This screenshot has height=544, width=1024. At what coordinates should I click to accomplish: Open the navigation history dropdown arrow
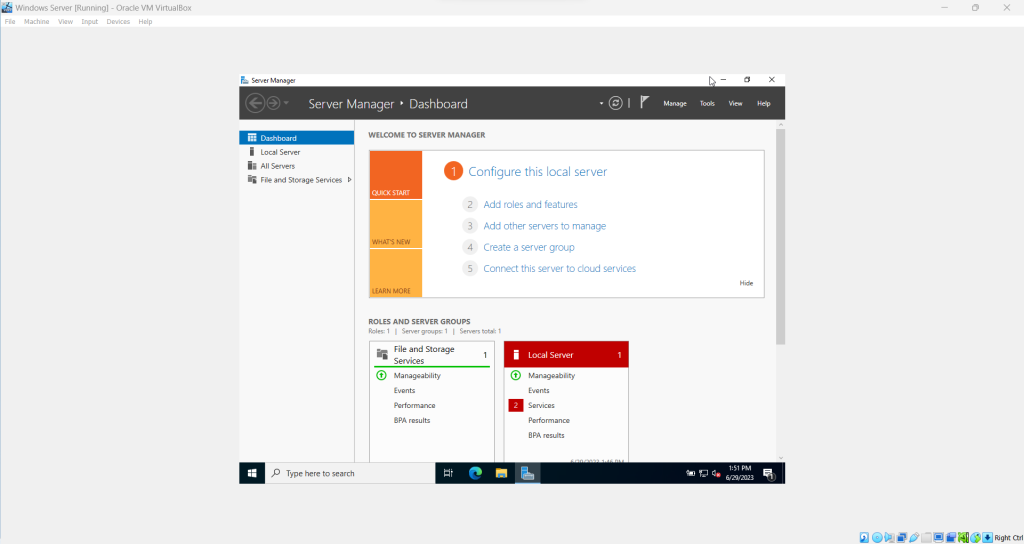pyautogui.click(x=286, y=103)
